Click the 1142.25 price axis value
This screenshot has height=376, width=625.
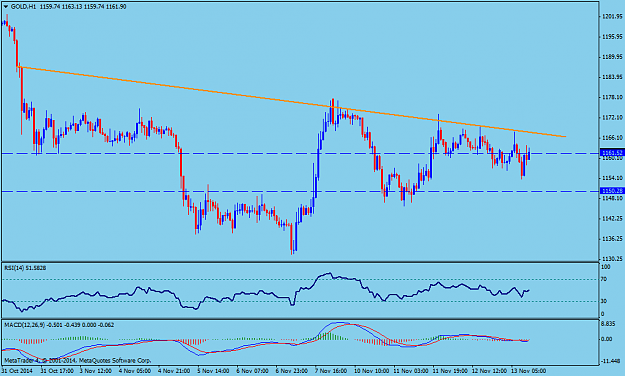click(x=612, y=219)
